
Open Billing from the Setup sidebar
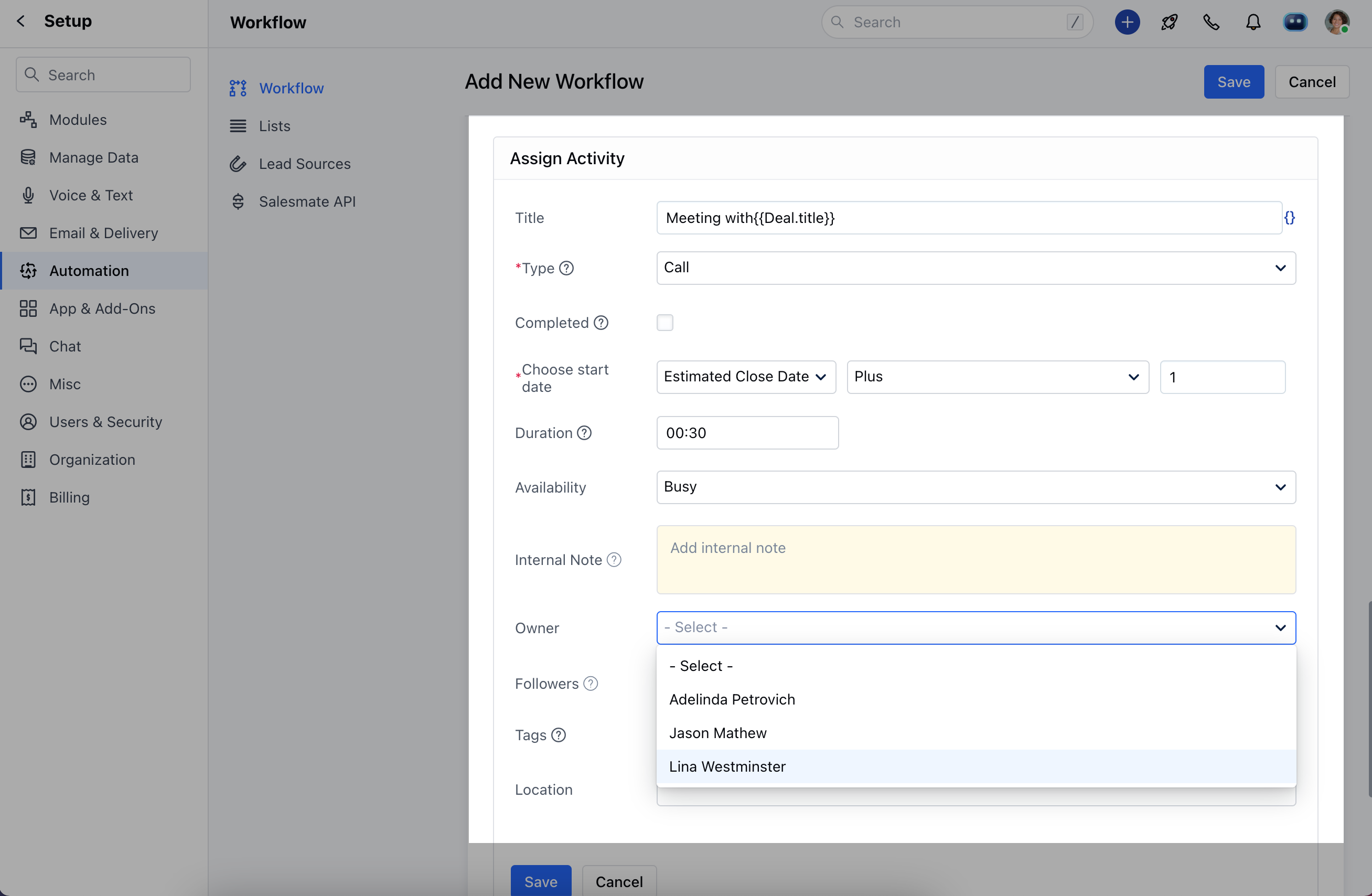tap(69, 497)
